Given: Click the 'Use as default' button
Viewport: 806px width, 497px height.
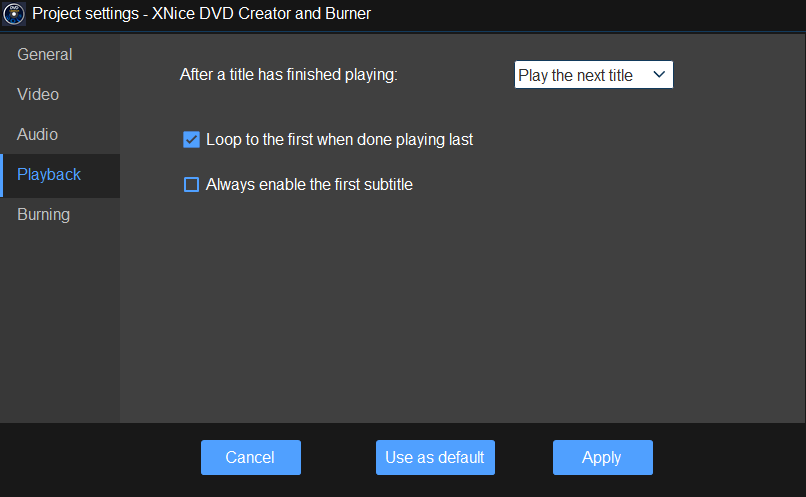Looking at the screenshot, I should tap(435, 457).
